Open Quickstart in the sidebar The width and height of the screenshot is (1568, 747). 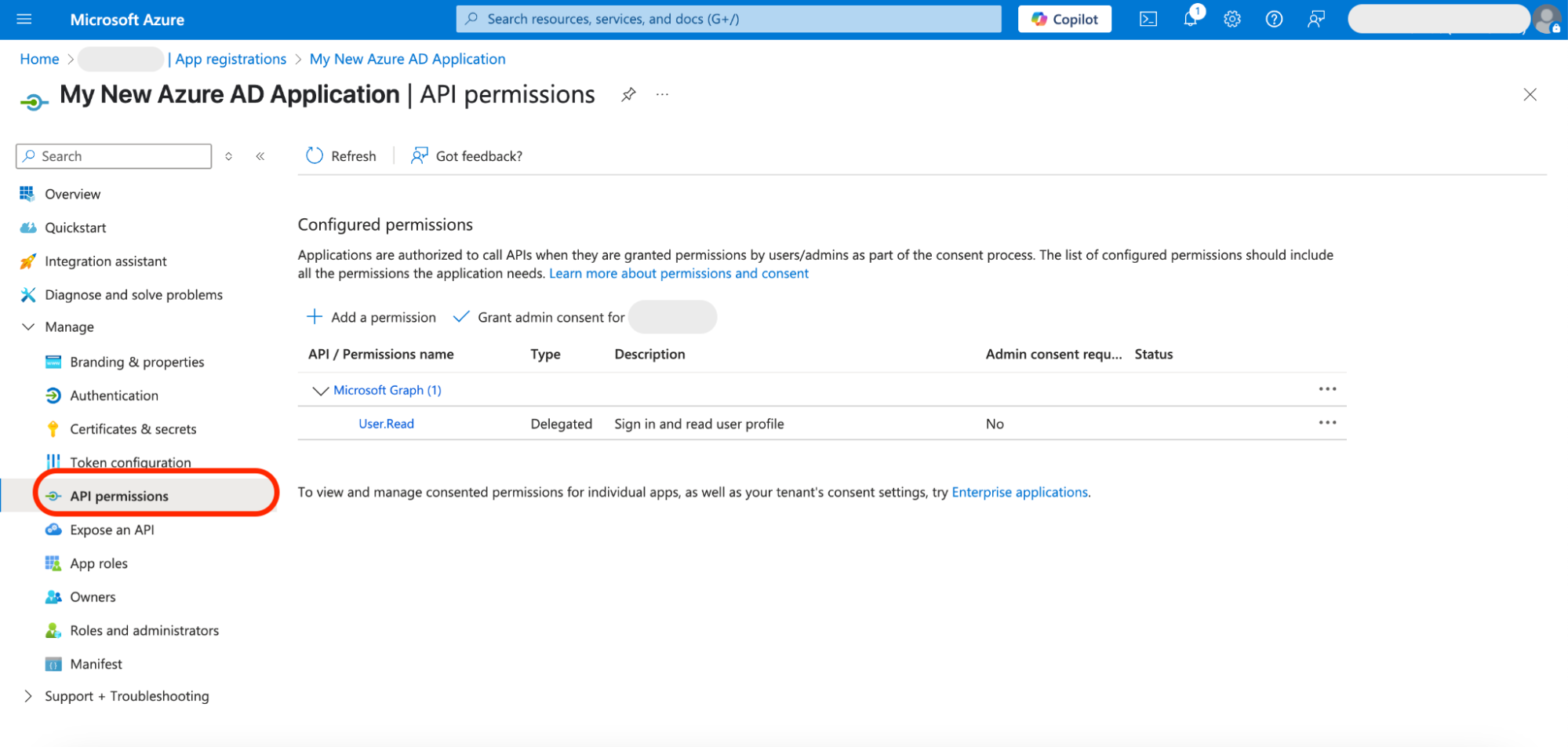tap(75, 228)
